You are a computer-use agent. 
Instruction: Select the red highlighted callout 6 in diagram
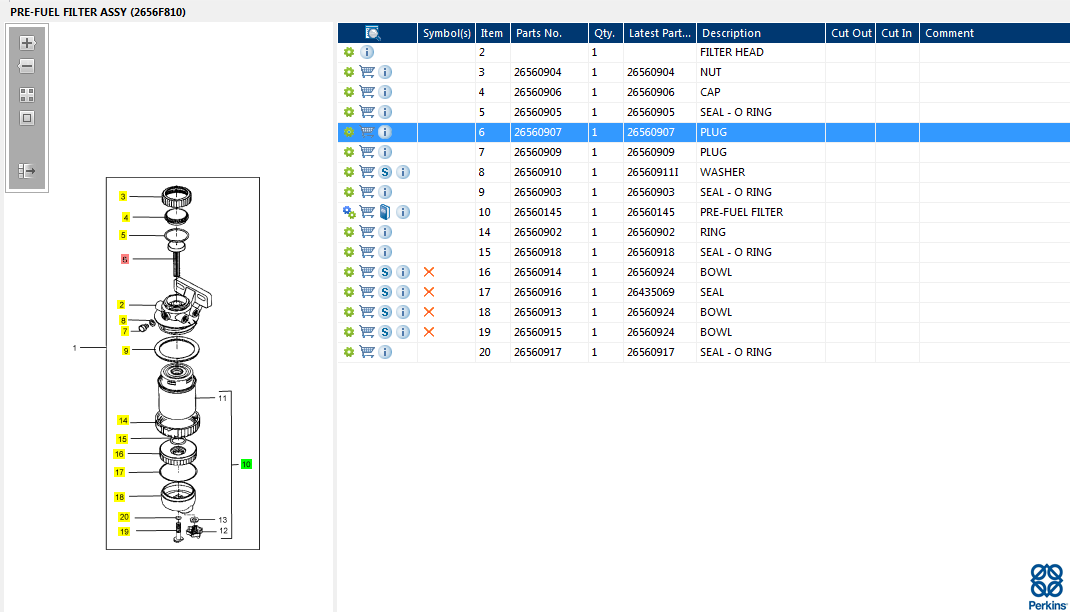[x=125, y=259]
